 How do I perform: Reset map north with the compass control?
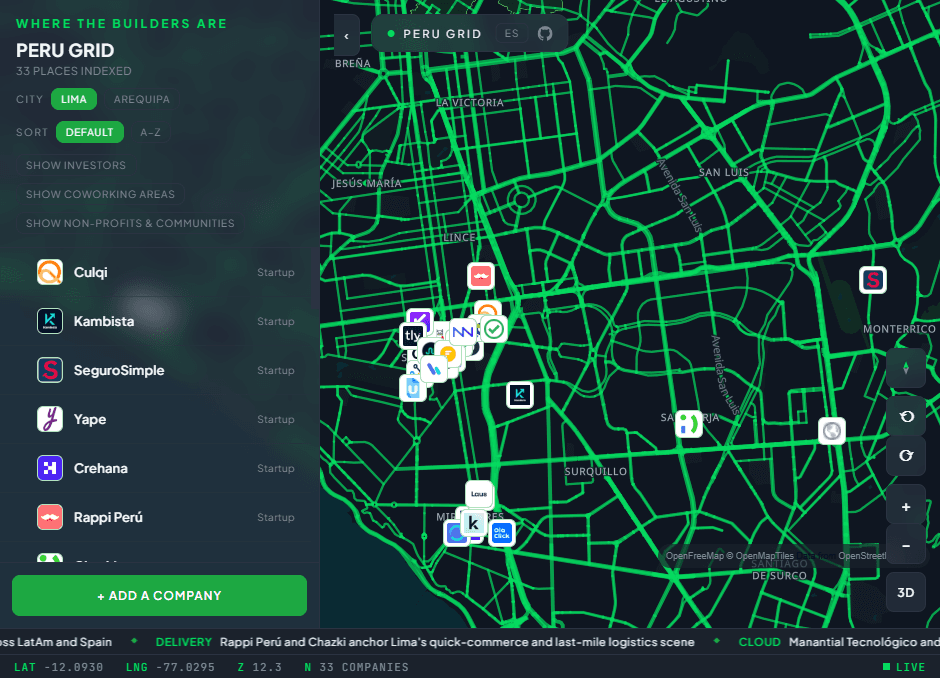pyautogui.click(x=906, y=368)
